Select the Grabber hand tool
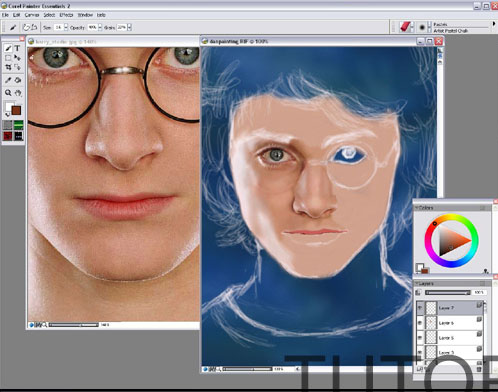The width and height of the screenshot is (498, 392). click(18, 93)
